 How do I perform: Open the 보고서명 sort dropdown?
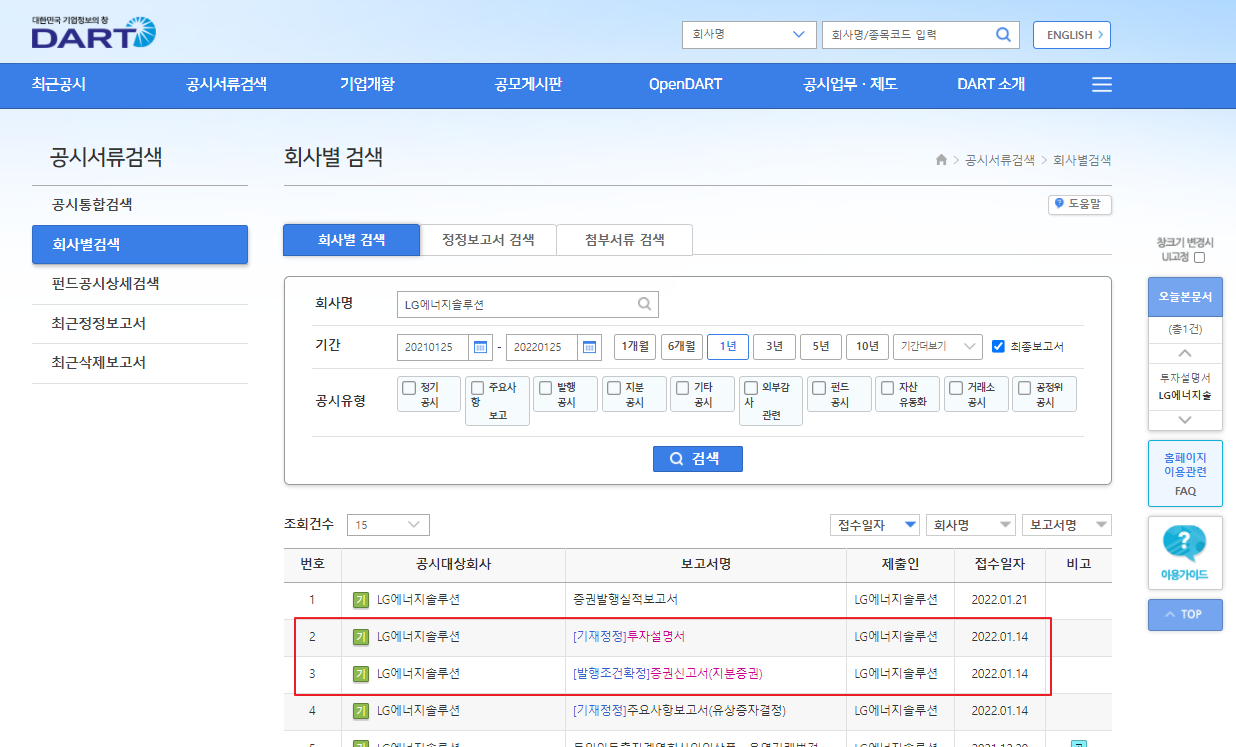[1067, 525]
